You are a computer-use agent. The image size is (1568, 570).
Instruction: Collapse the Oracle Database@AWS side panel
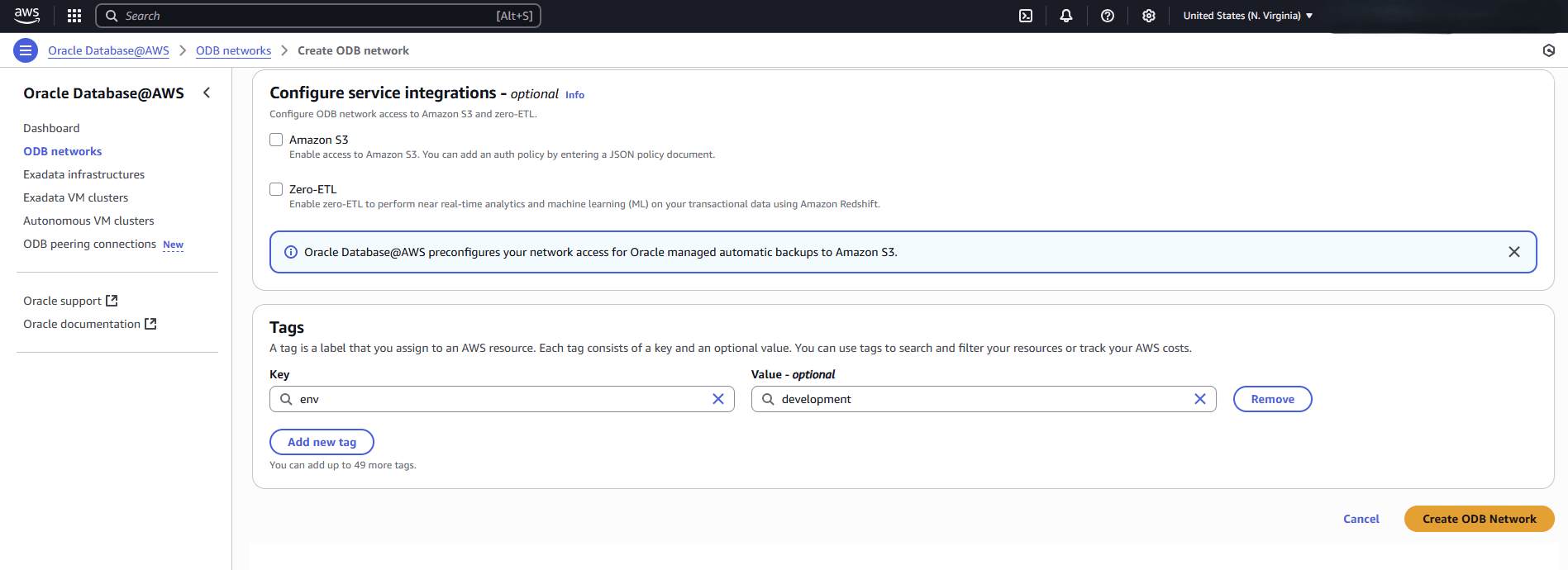(x=207, y=93)
